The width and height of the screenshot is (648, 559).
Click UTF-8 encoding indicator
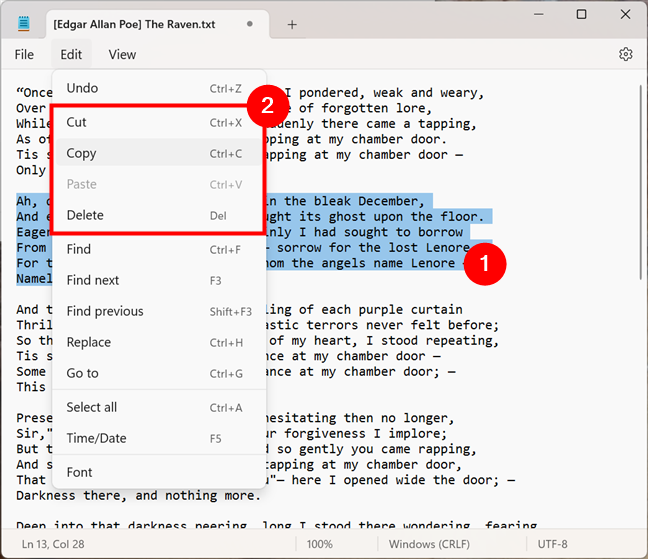point(553,544)
